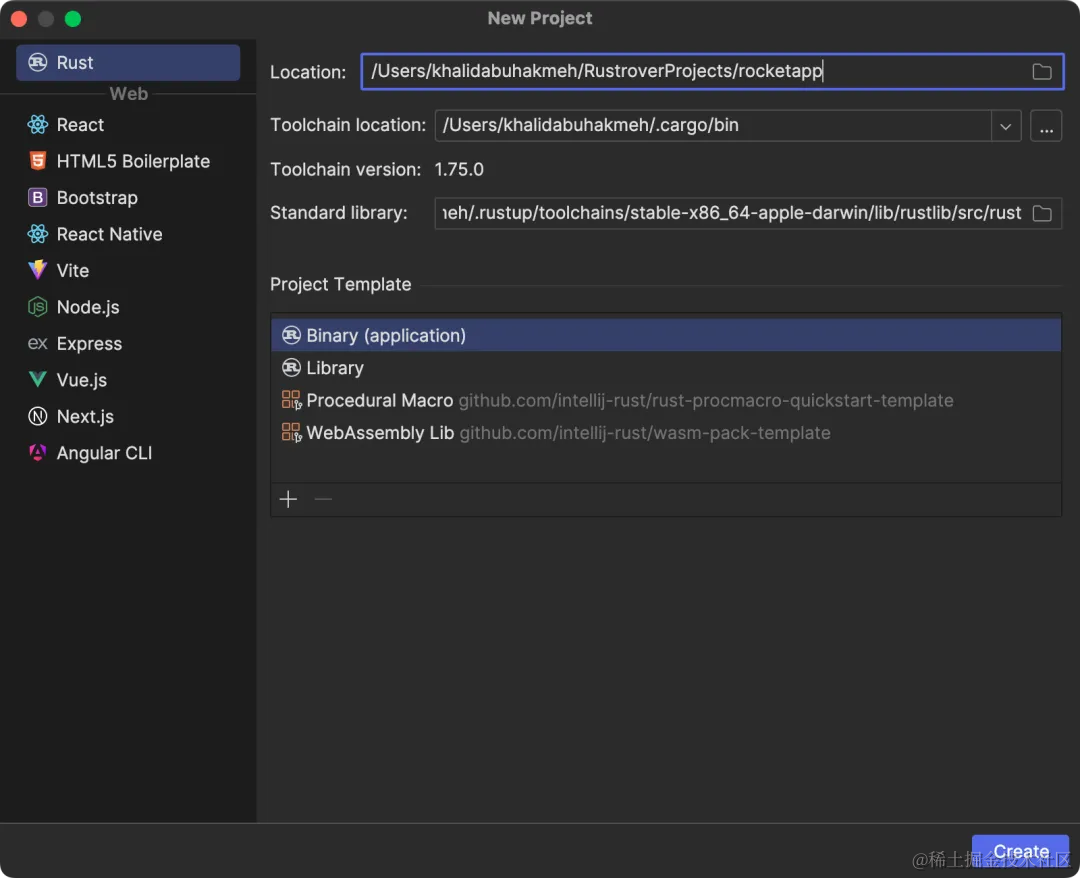The width and height of the screenshot is (1080, 878).
Task: Pick the Bootstrap project type icon
Action: pyautogui.click(x=38, y=198)
